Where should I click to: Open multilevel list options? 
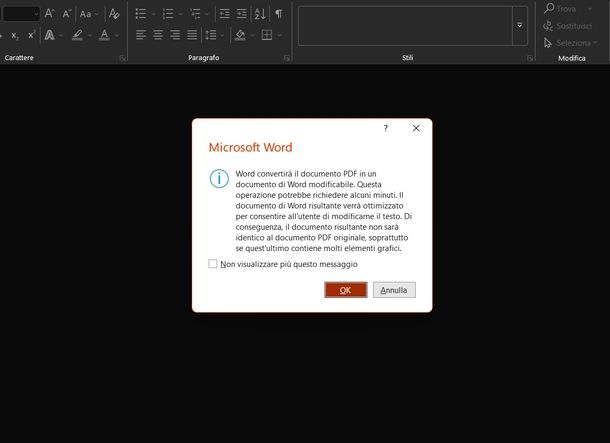[195, 14]
